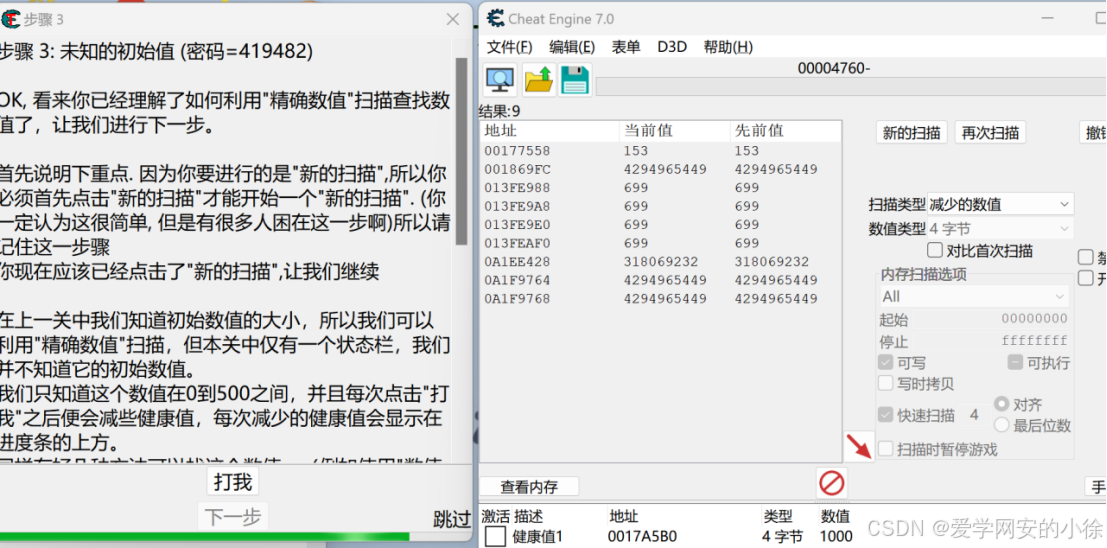Click the tutorial window logo icon
This screenshot has width=1107, height=548.
coord(10,19)
